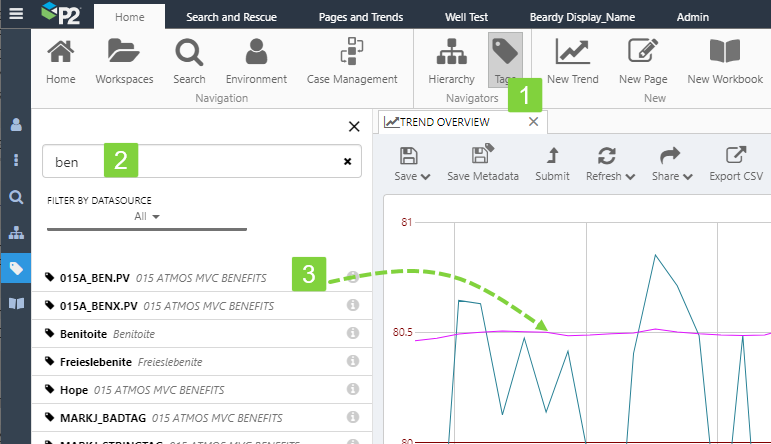Open Case Management from the ribbon
The image size is (771, 444).
352,61
